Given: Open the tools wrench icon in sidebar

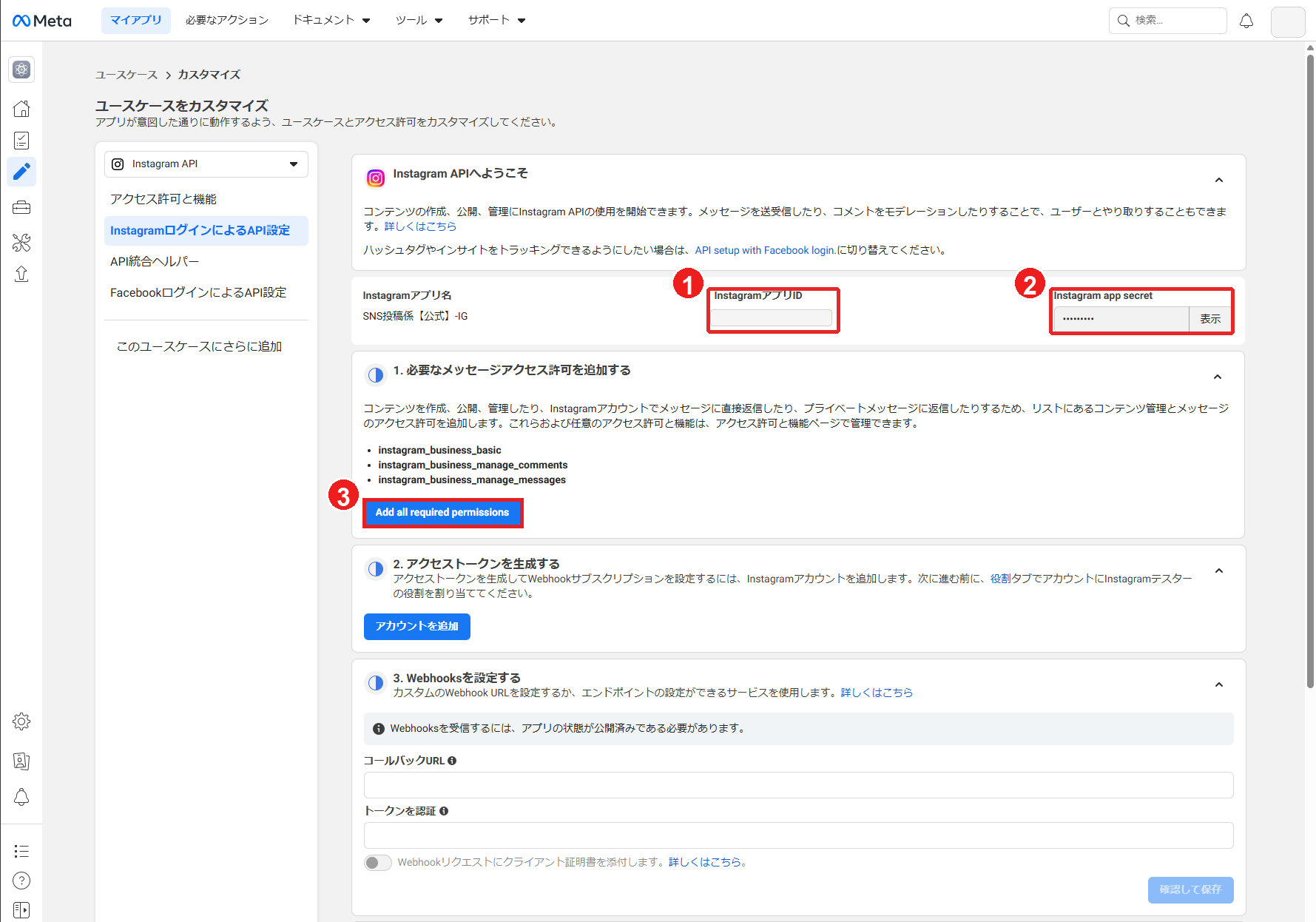Looking at the screenshot, I should tap(21, 242).
